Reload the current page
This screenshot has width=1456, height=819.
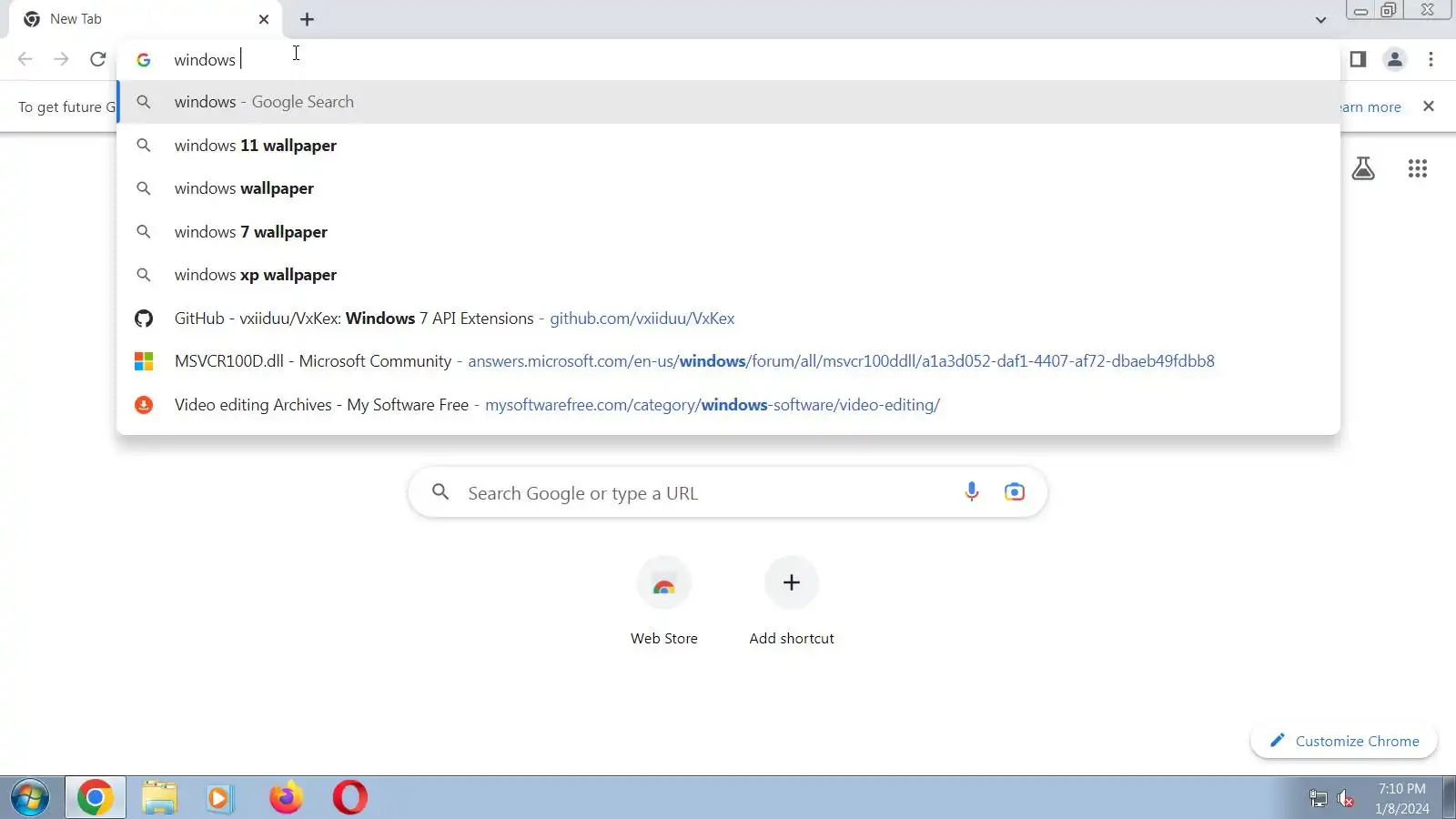coord(98,59)
